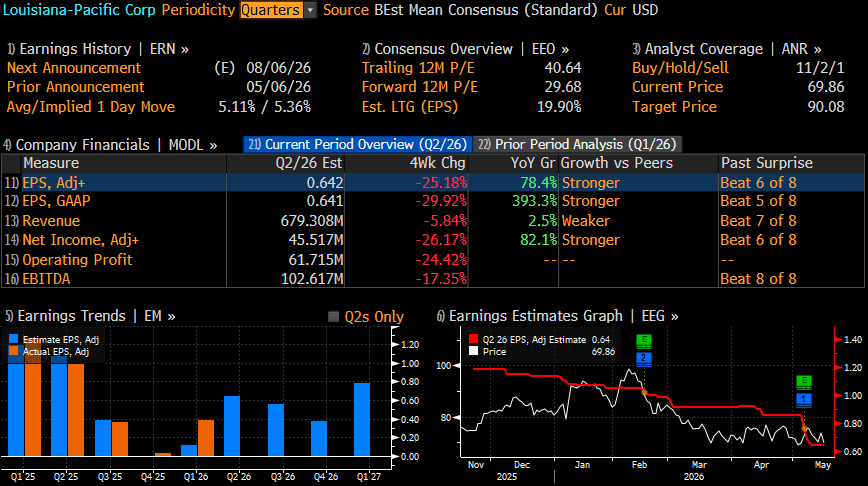Open Consensus Overview EEO link
This screenshot has width=868, height=486.
tap(466, 49)
